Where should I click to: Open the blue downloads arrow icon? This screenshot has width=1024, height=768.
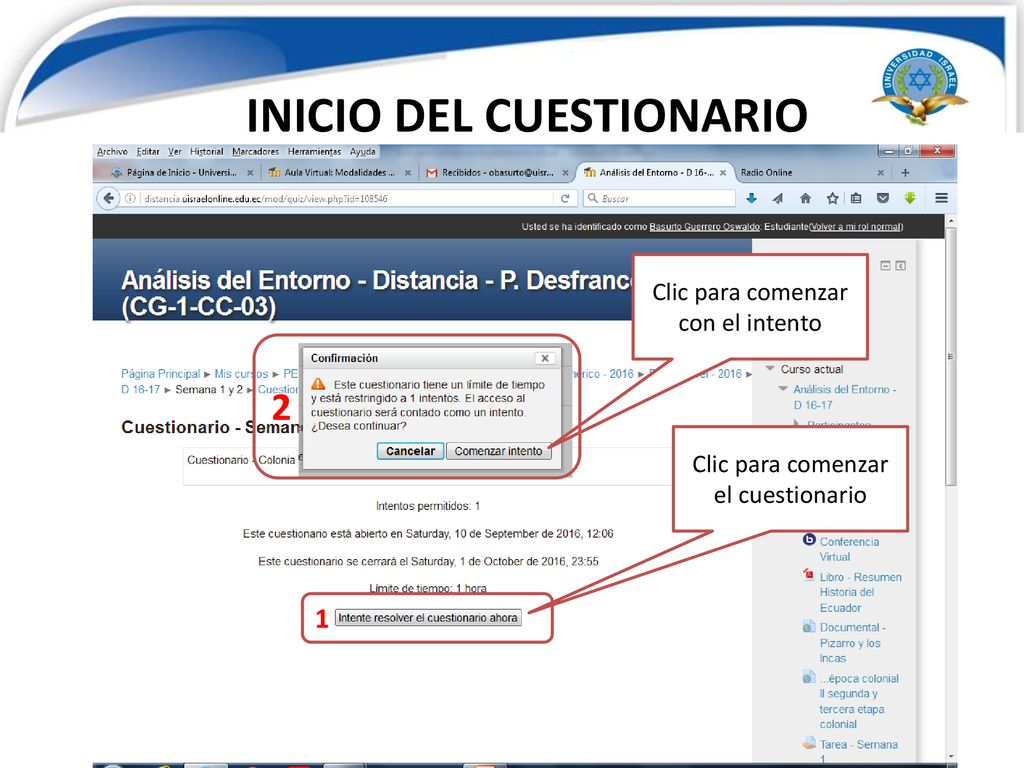point(751,198)
